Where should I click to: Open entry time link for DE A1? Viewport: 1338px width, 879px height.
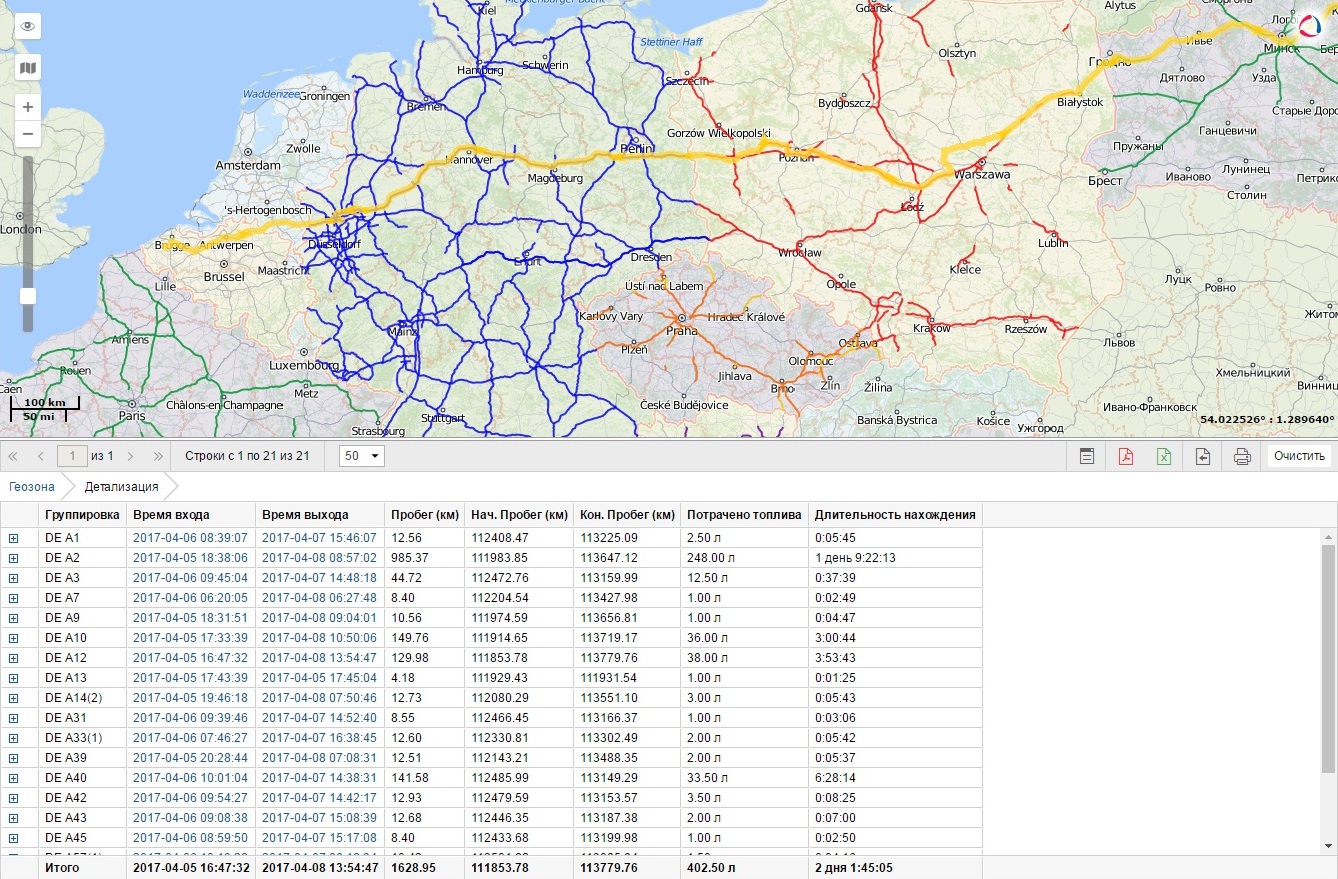189,538
